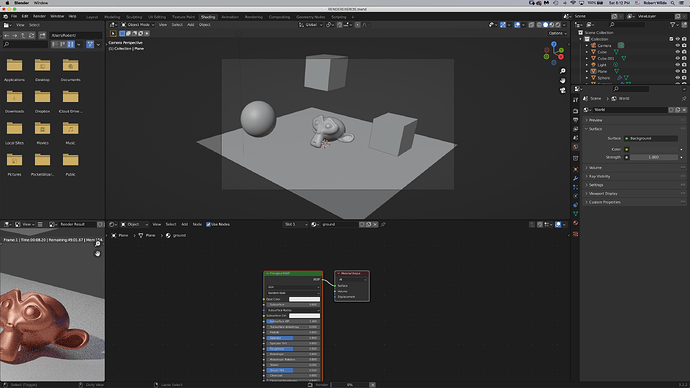Switch to the Shading workspace tab

[x=208, y=17]
